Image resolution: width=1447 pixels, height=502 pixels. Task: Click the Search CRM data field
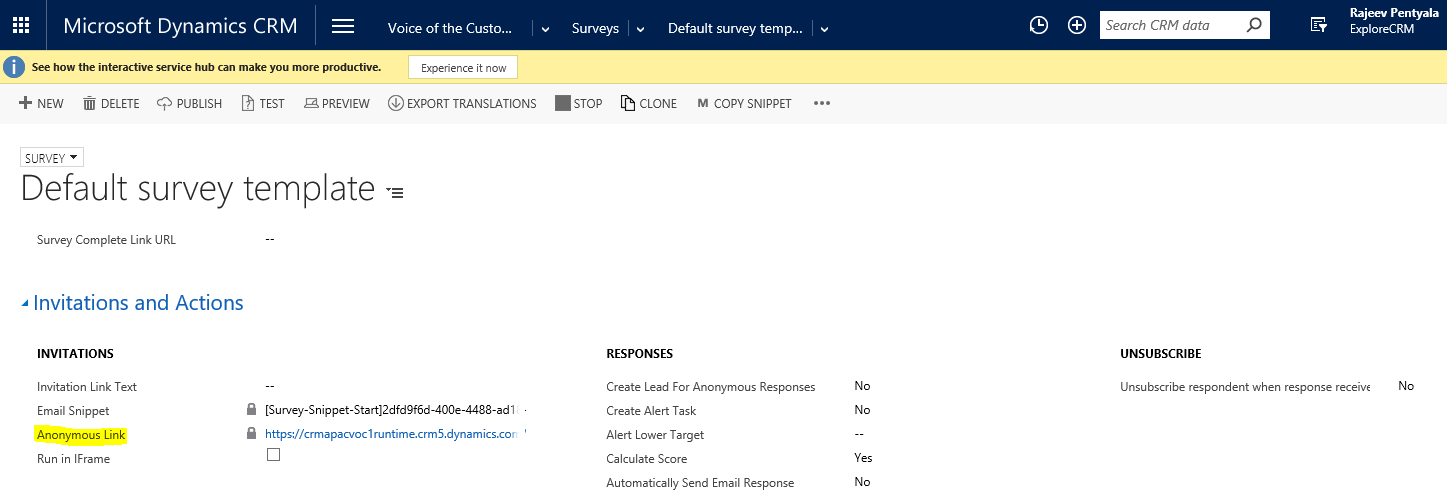coord(1170,26)
